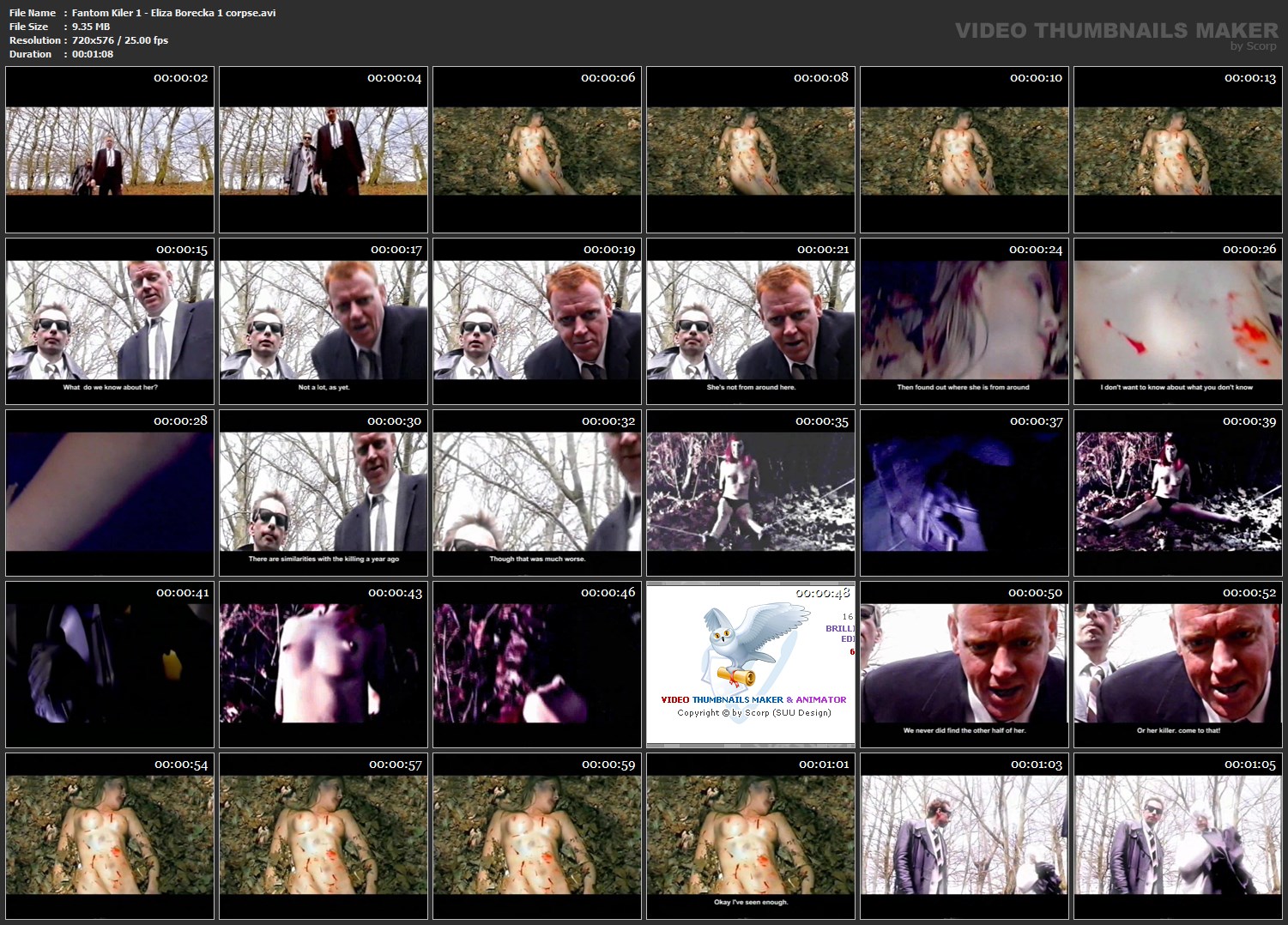Click the 00:00:32 thumbnail captioned 'Though that was much worse.'

[537, 493]
